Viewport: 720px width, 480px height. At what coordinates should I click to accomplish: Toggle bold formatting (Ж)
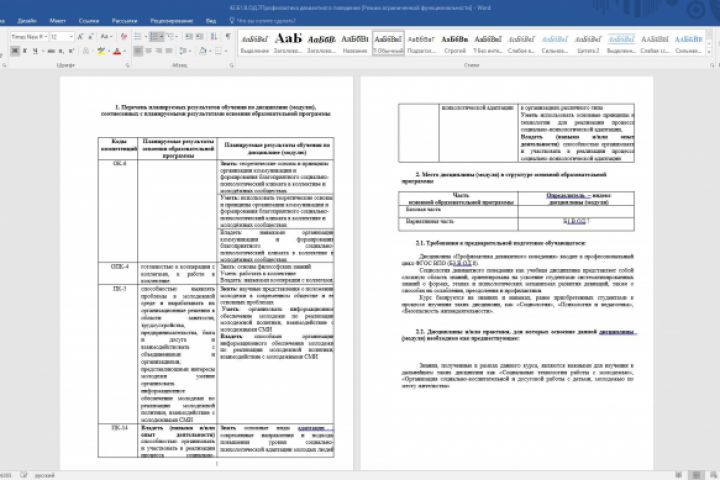pos(15,51)
